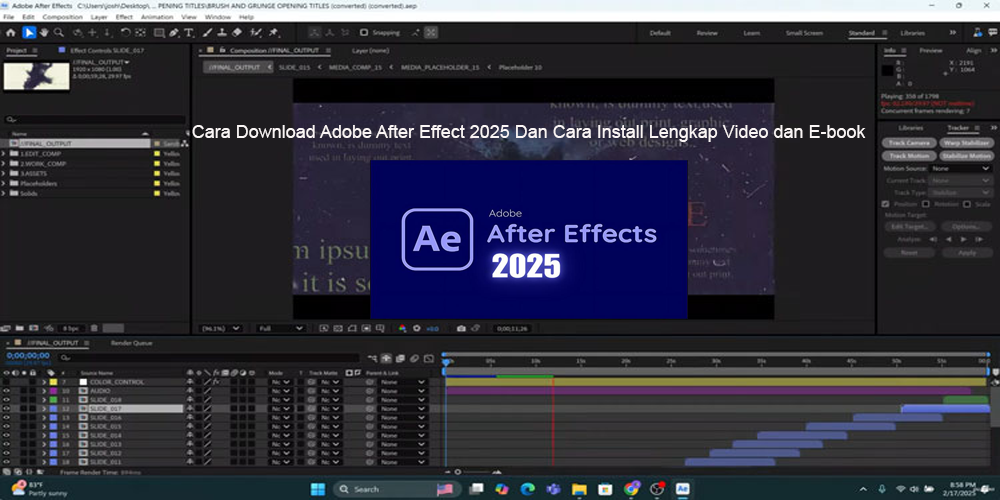Select the Zoom magnifier tool

click(59, 33)
